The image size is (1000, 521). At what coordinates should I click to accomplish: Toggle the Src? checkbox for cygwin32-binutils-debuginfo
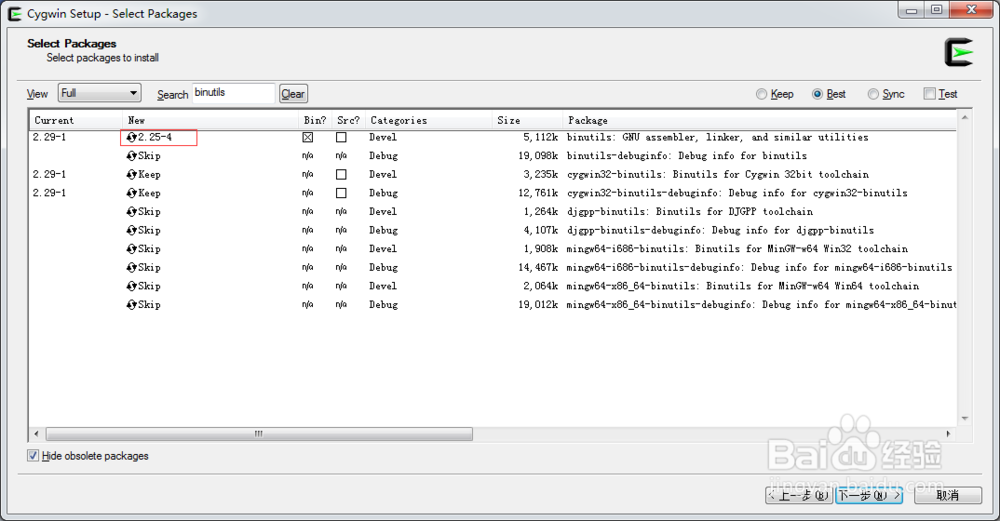tap(341, 193)
